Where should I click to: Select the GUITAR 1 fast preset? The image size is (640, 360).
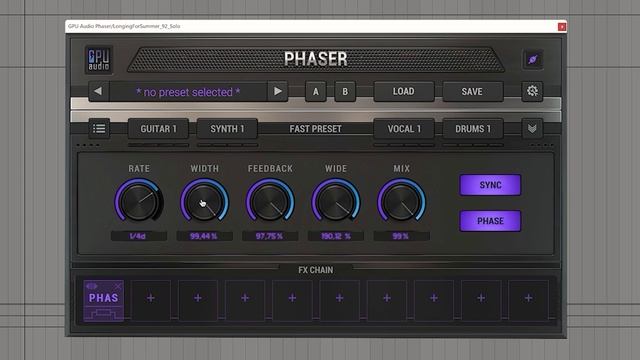tap(158, 129)
